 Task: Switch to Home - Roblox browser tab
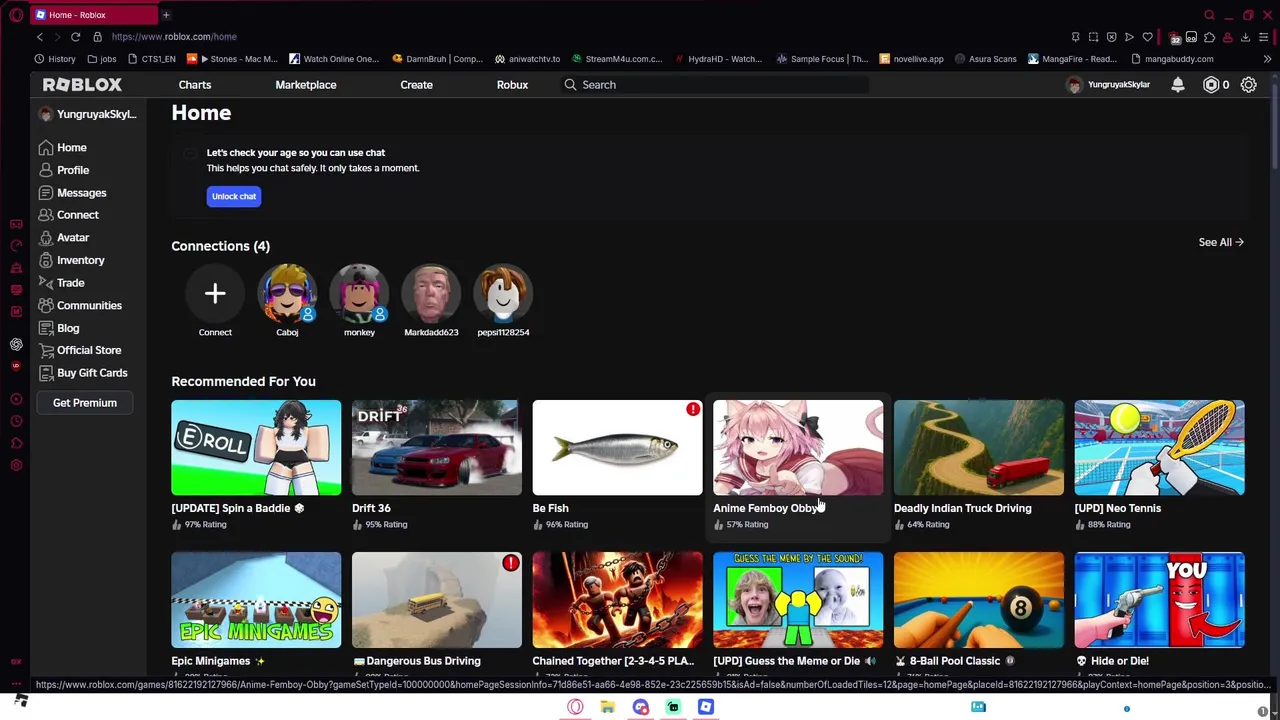pyautogui.click(x=93, y=15)
